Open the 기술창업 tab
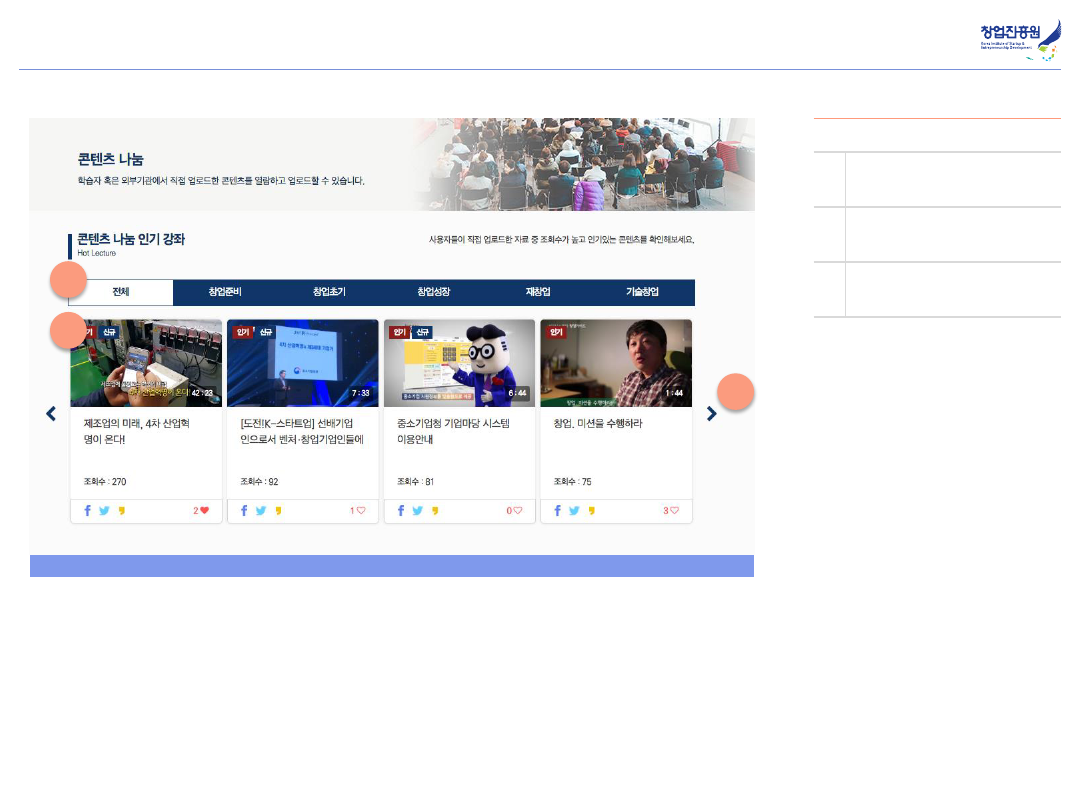Image resolution: width=1080 pixels, height=810 pixels. [643, 292]
